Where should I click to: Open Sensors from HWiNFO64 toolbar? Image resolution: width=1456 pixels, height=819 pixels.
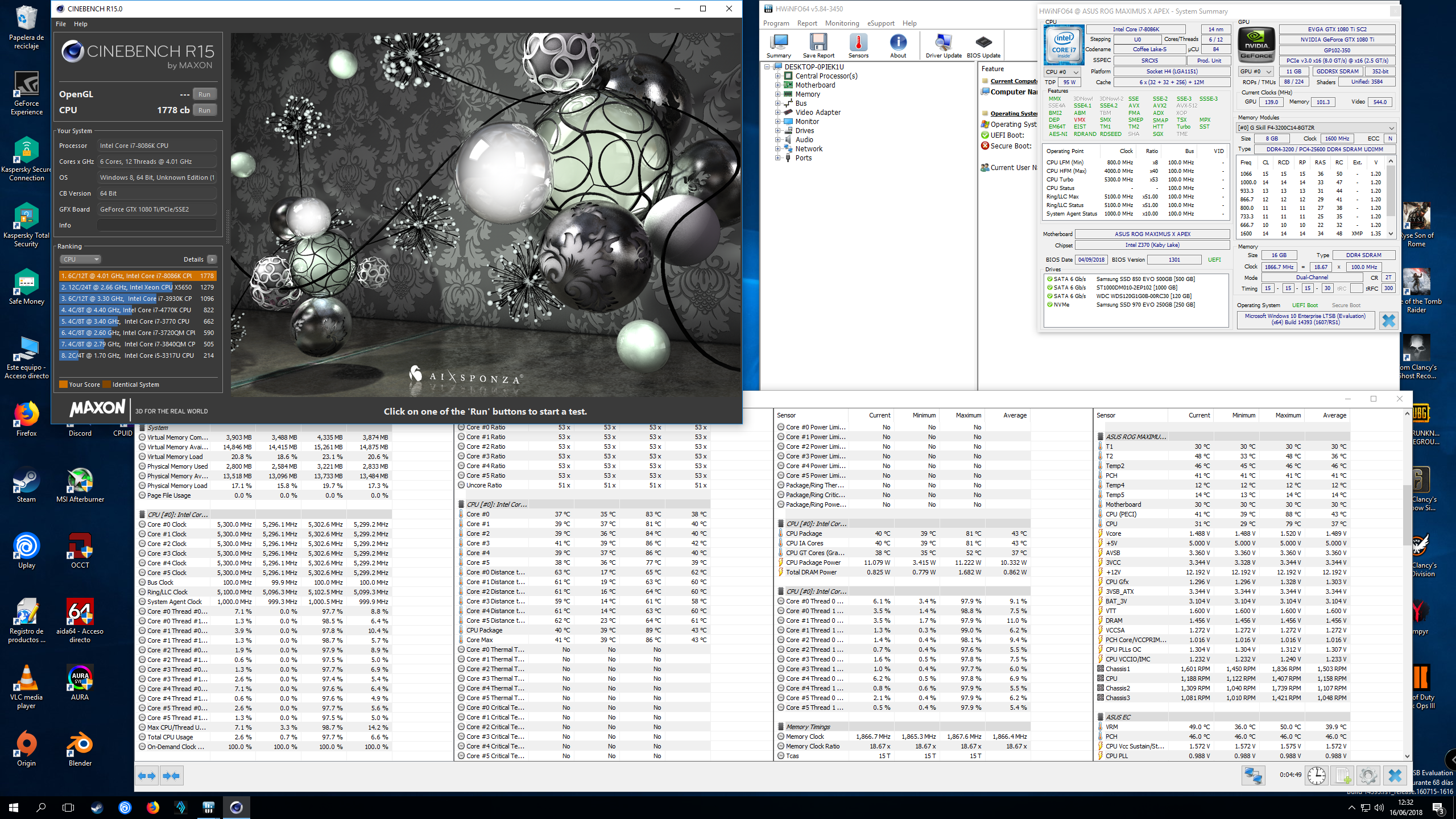click(x=858, y=45)
